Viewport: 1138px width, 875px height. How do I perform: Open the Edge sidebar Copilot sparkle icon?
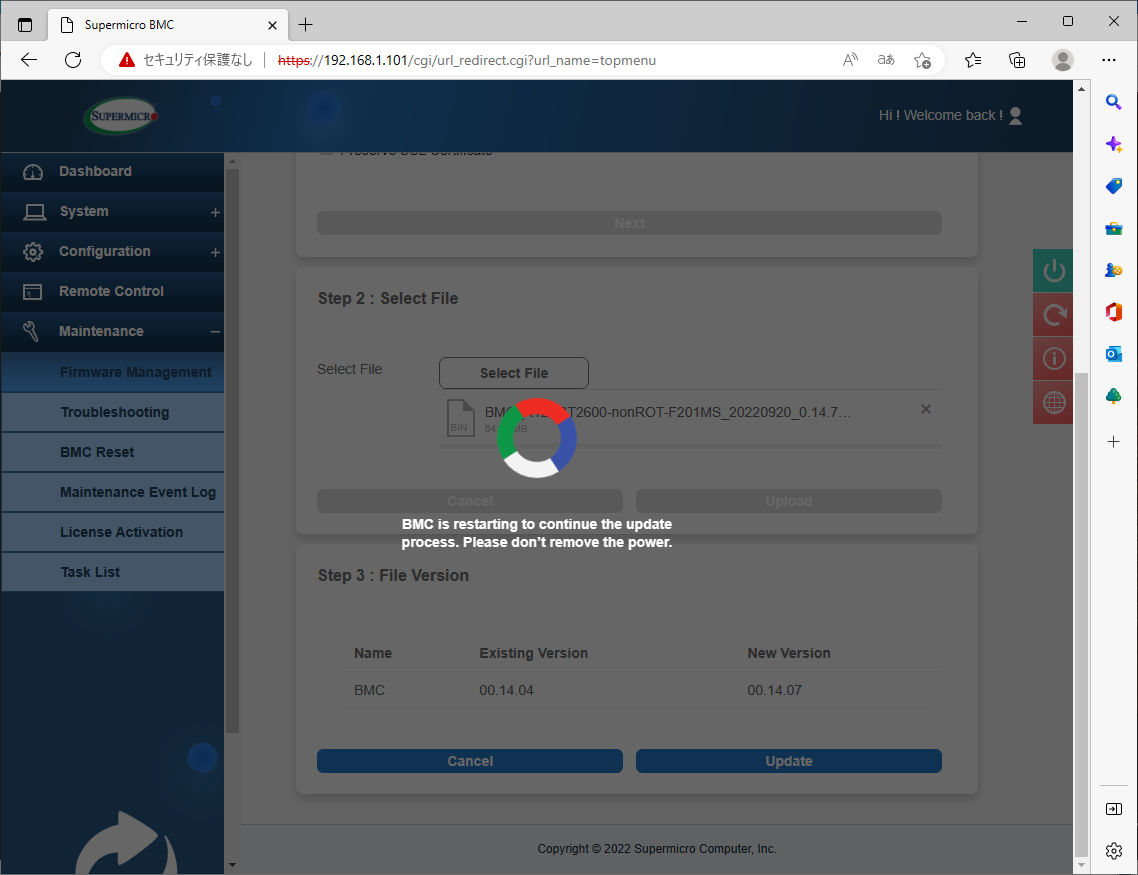[1114, 144]
